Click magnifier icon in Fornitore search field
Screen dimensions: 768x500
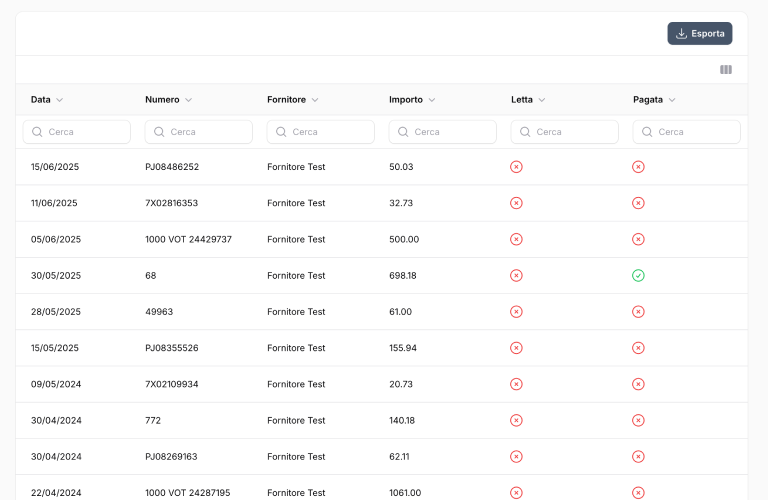[282, 132]
